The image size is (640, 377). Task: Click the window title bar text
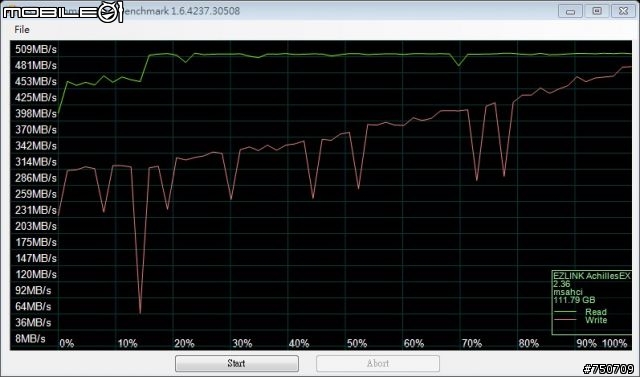pyautogui.click(x=182, y=11)
